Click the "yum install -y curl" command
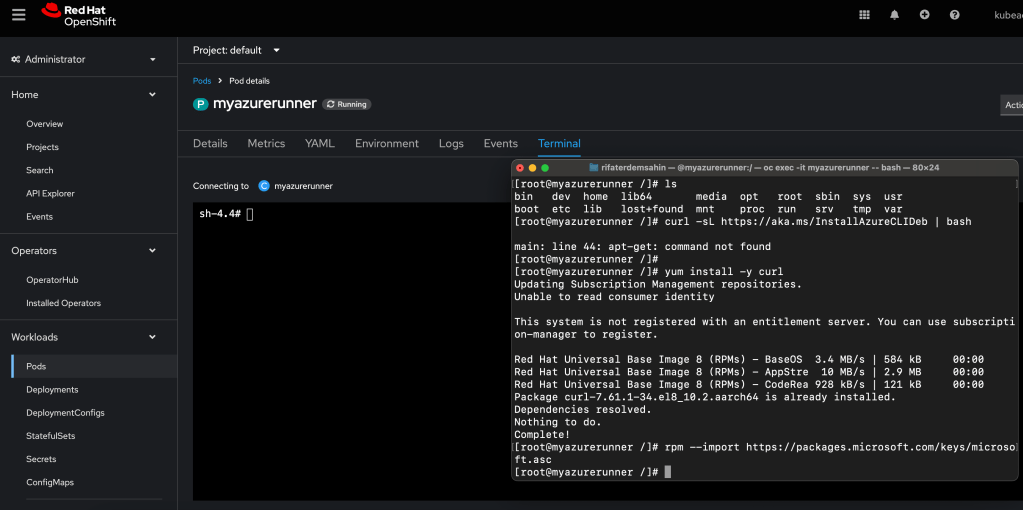Viewport: 1023px width, 510px height. point(724,272)
